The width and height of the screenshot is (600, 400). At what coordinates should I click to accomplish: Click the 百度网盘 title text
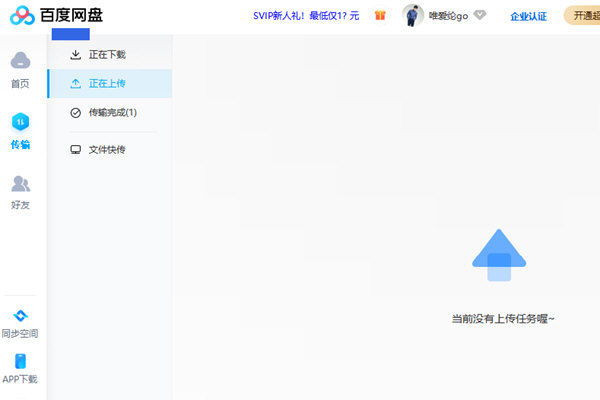72,15
